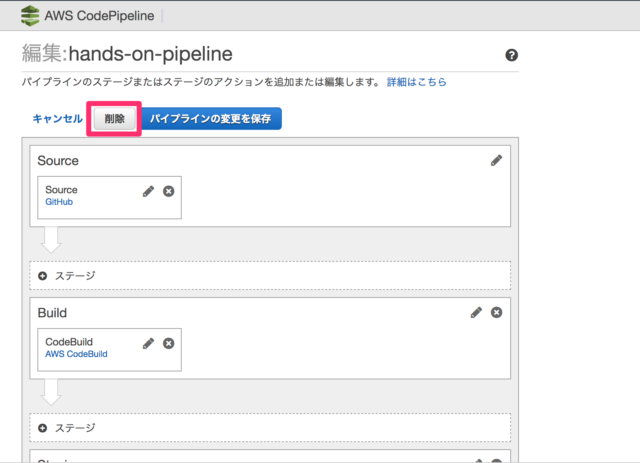Edit the Source stage with its pencil icon
Image resolution: width=640 pixels, height=463 pixels.
(496, 160)
